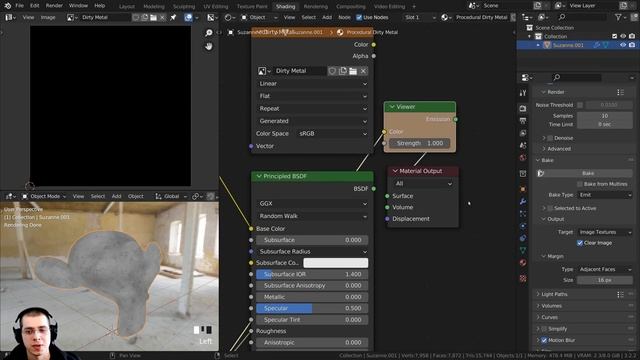Disable Suzanne.001 in renders camera icon
The image size is (640, 360).
pos(632,45)
